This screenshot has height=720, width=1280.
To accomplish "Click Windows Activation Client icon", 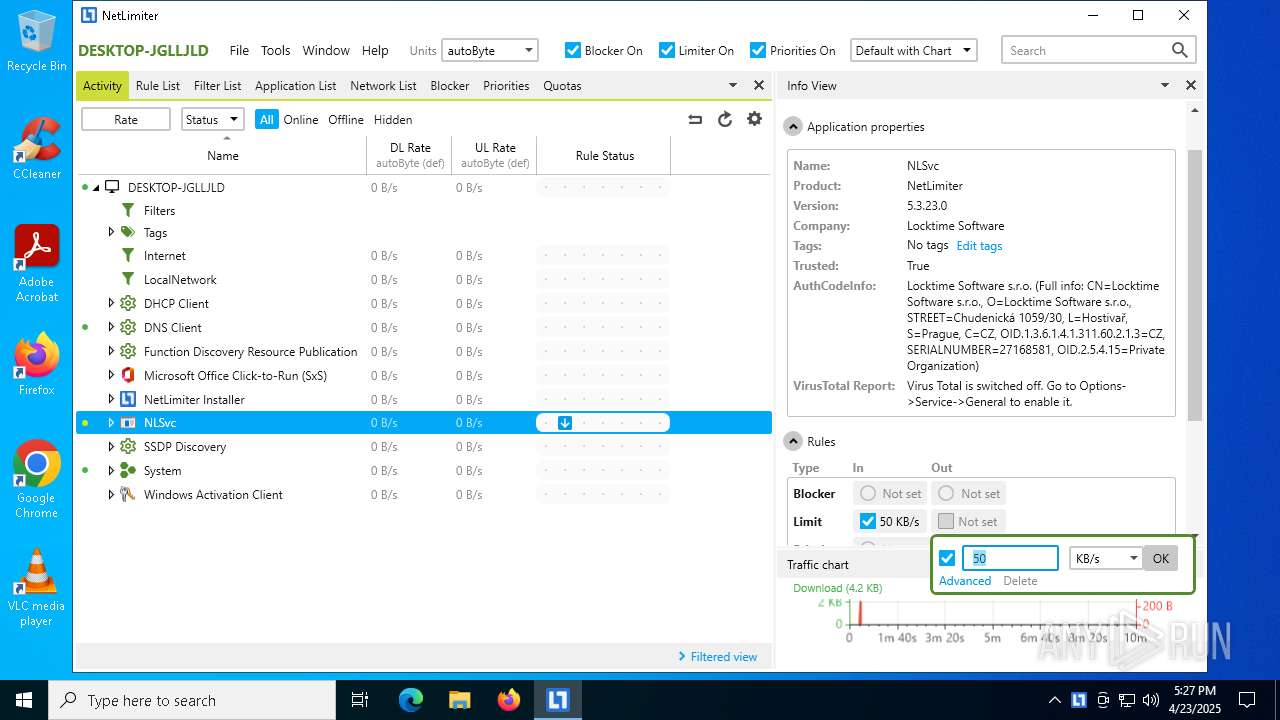I will [128, 494].
